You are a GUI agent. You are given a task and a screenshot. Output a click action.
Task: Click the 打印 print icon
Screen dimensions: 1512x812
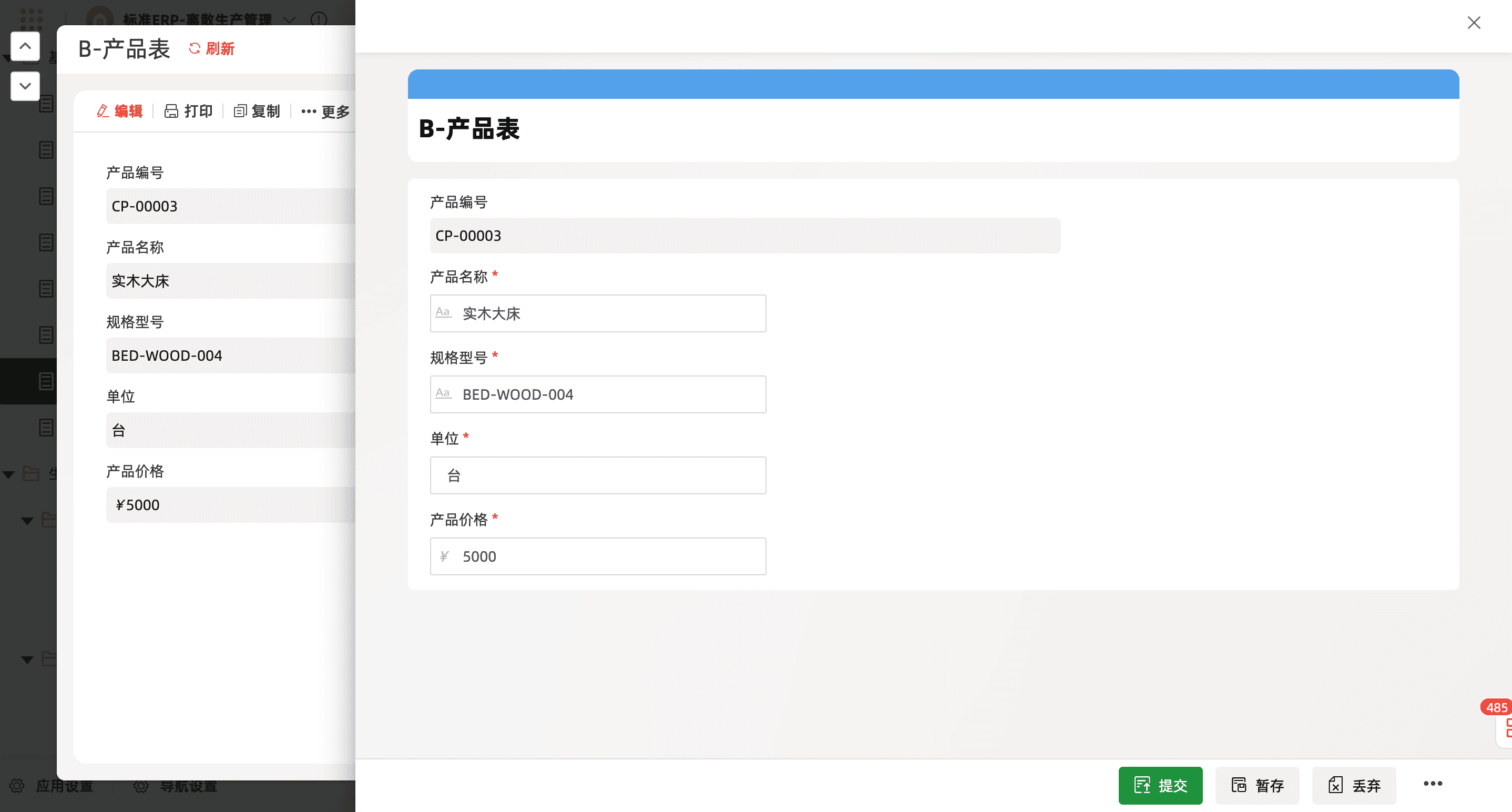coord(171,111)
